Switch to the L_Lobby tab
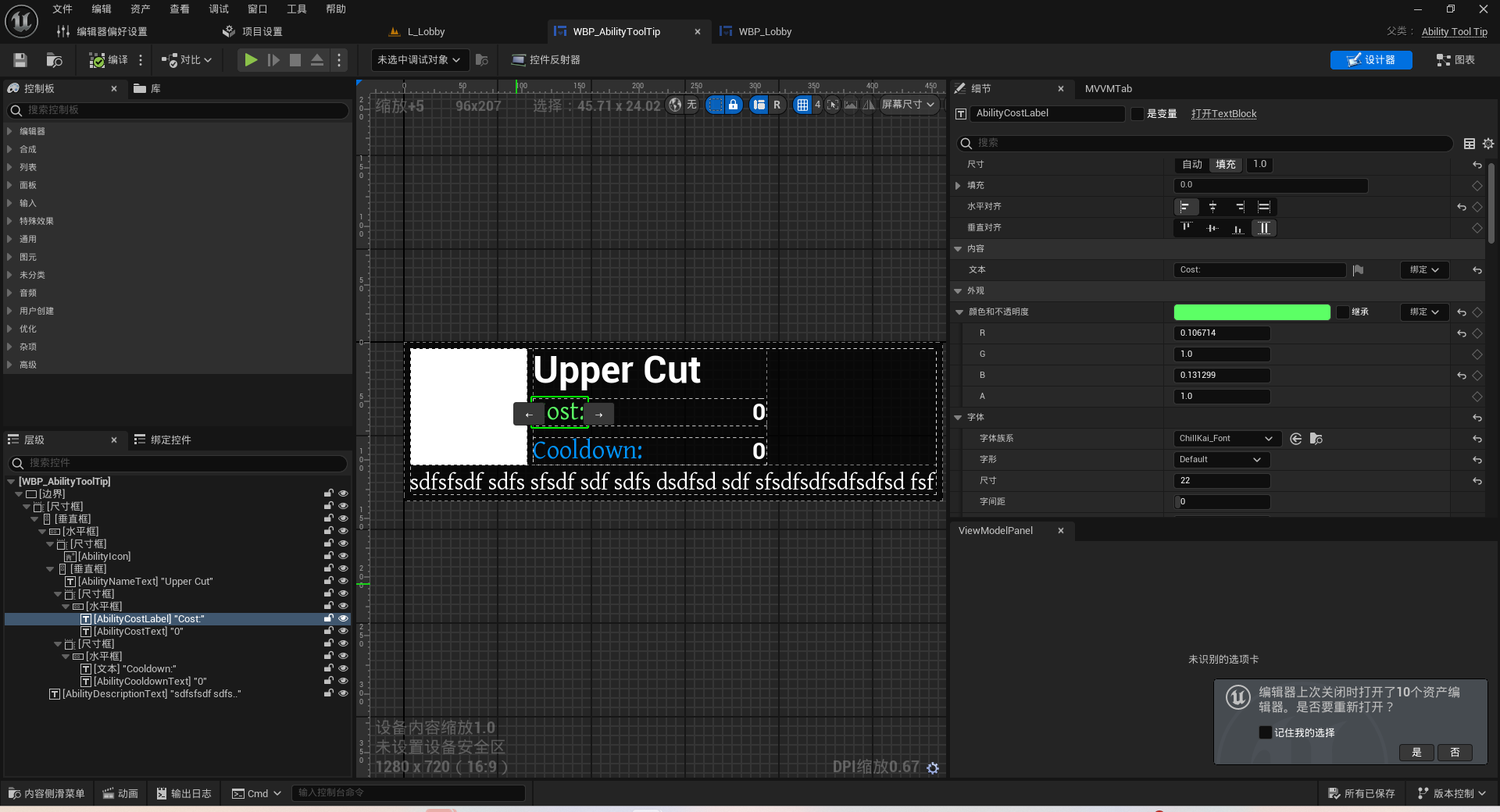 [426, 32]
